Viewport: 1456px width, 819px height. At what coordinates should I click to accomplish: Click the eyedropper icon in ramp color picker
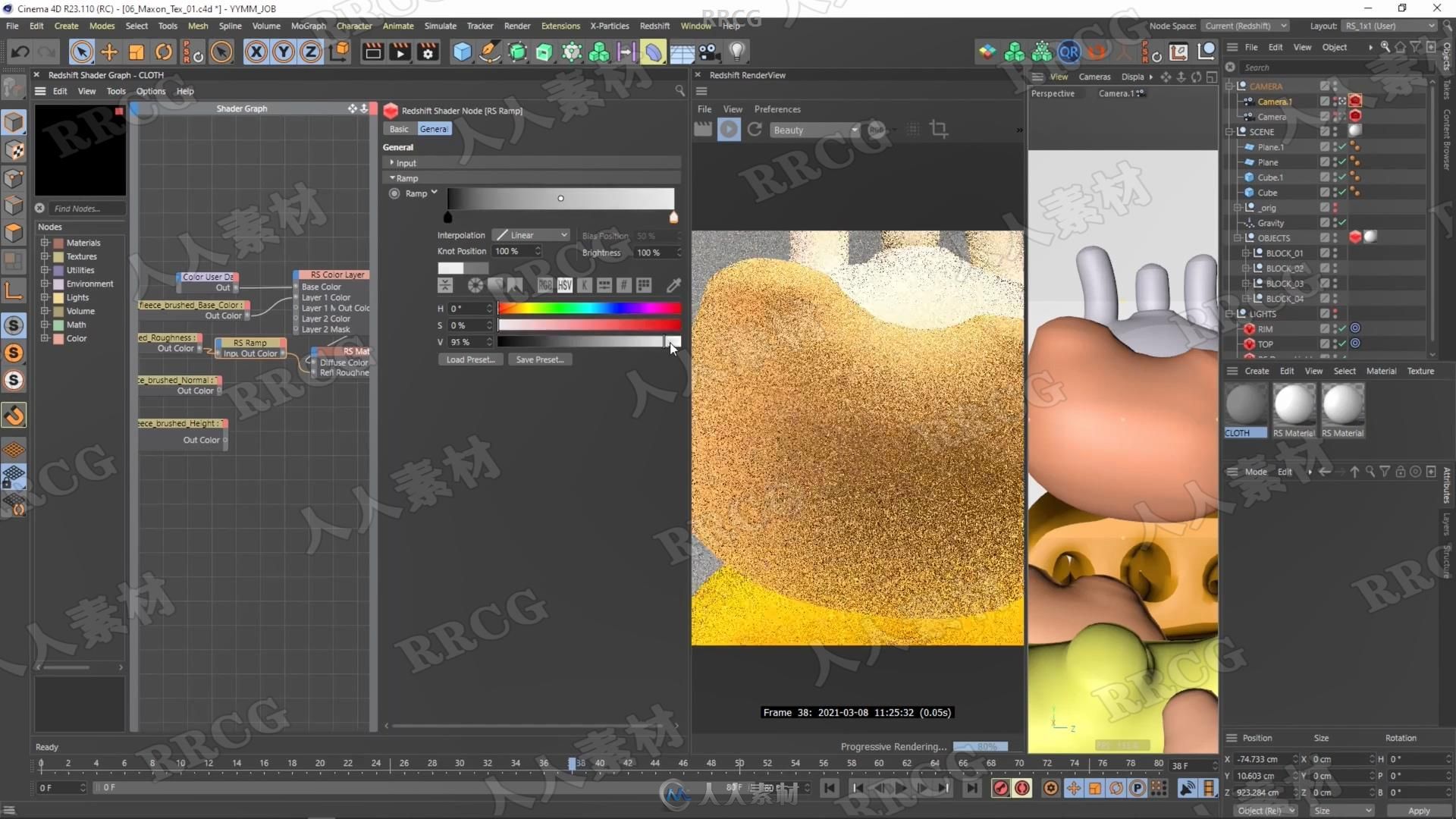[x=673, y=285]
